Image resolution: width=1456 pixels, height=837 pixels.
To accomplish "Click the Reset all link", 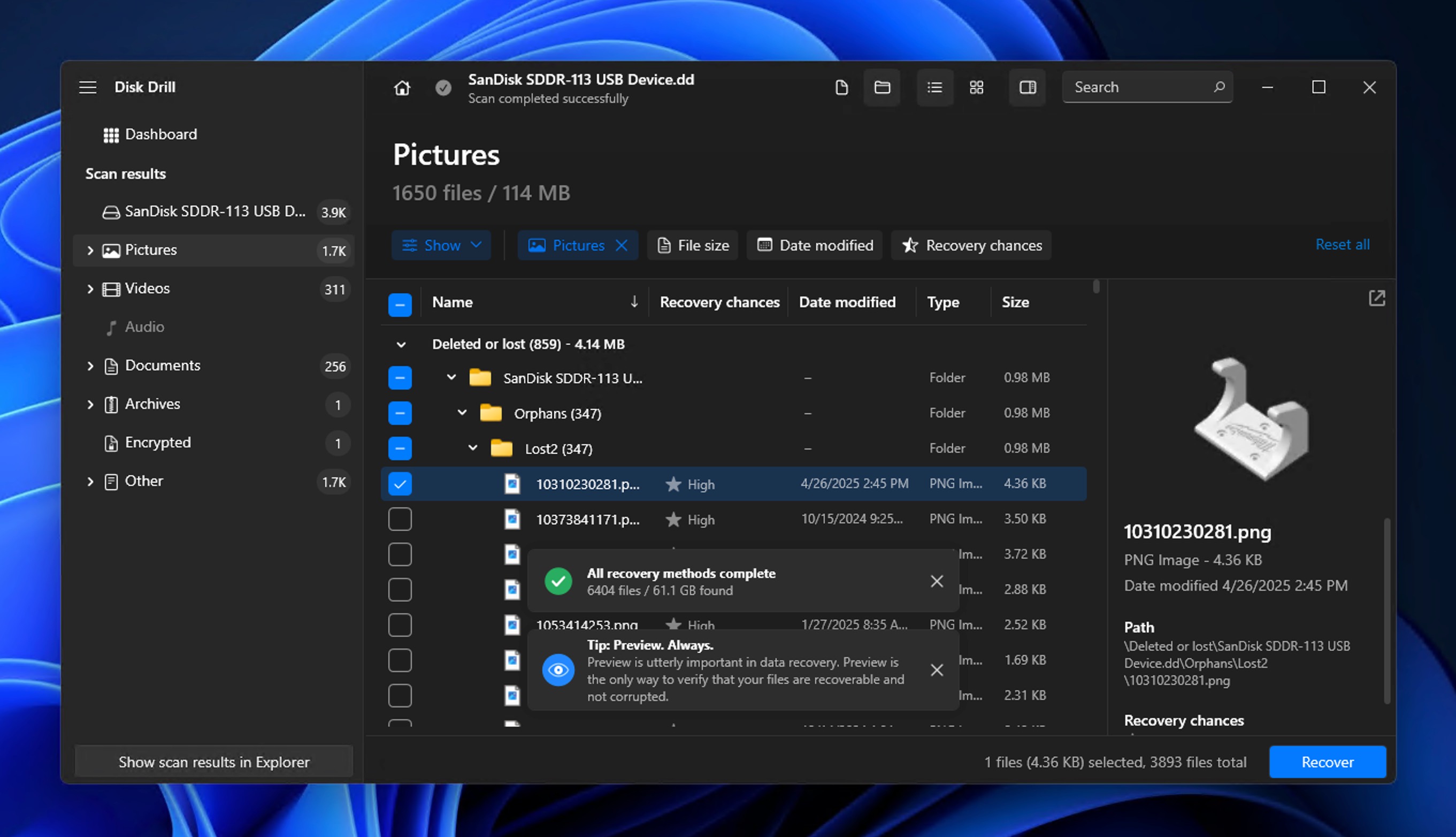I will pos(1342,245).
